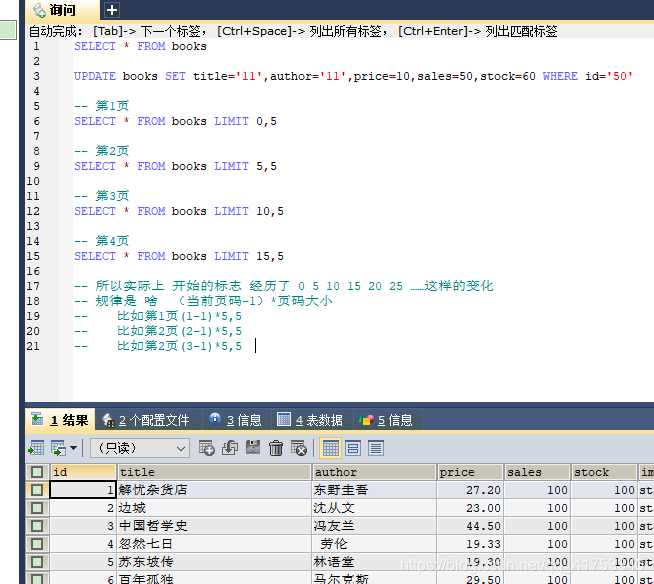Click the title cell 忽然七日
This screenshot has height=584, width=654.
[x=214, y=544]
